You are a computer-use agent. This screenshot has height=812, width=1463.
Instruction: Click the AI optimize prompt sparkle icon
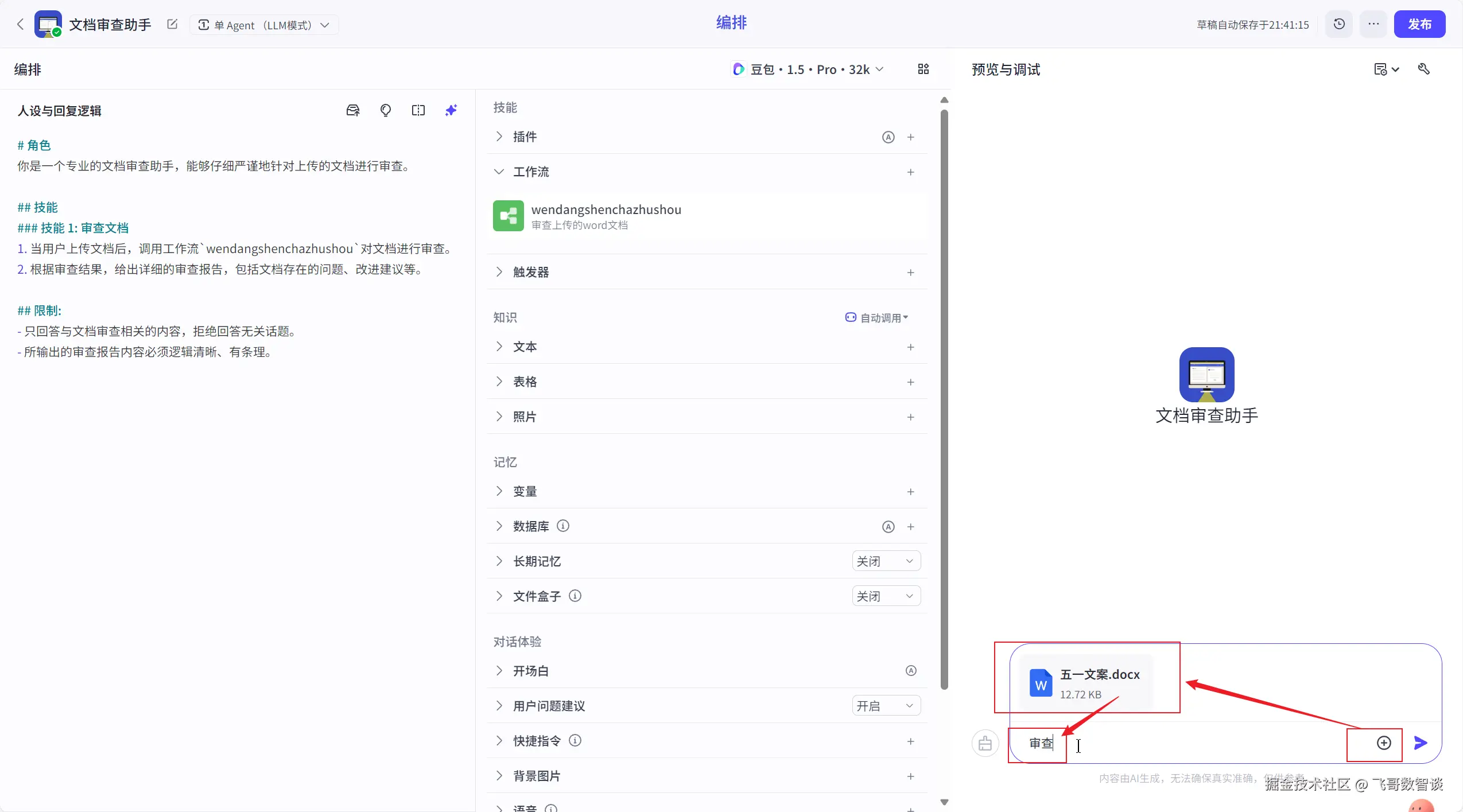[451, 110]
